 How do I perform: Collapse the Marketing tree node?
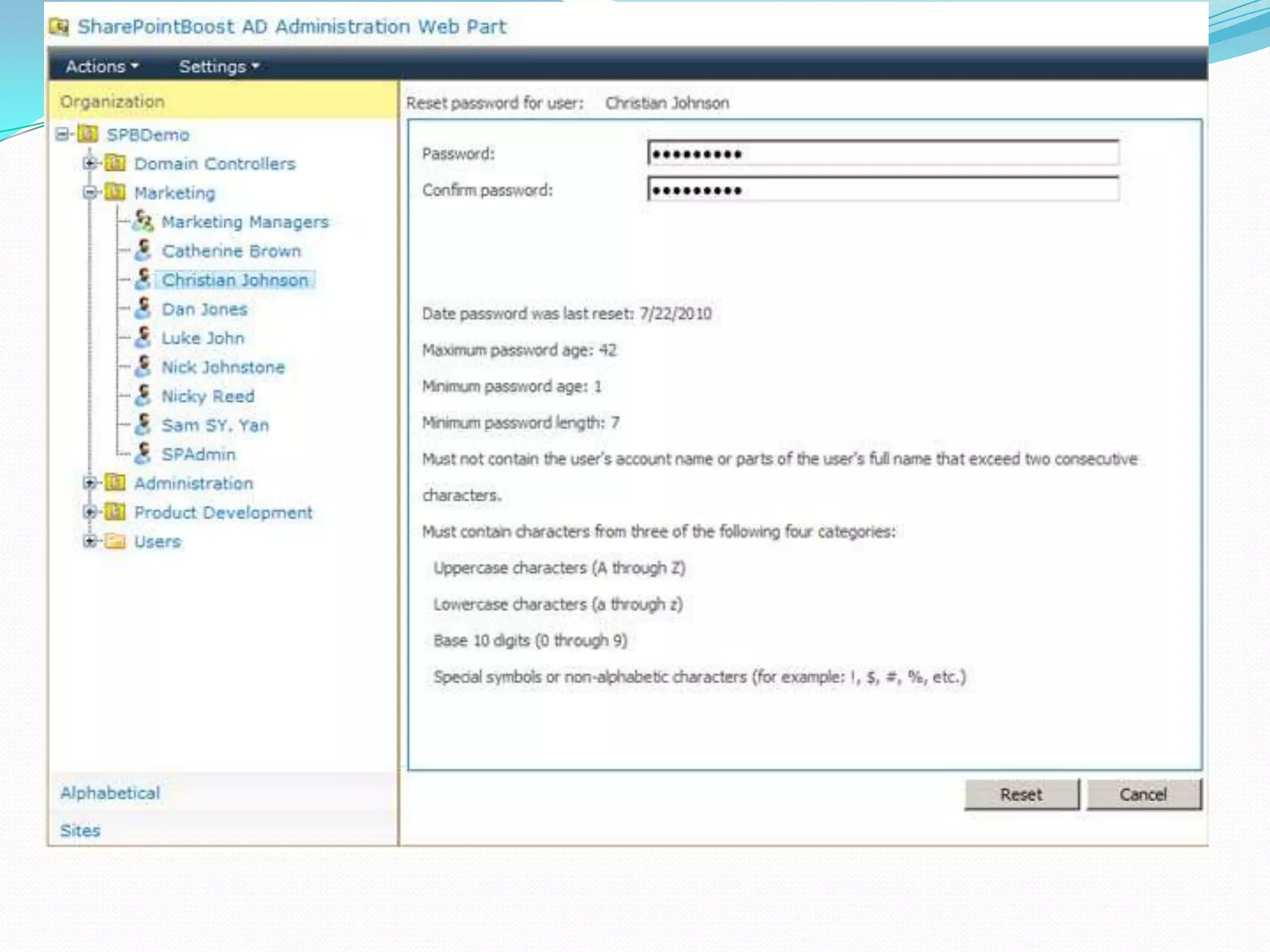click(90, 192)
